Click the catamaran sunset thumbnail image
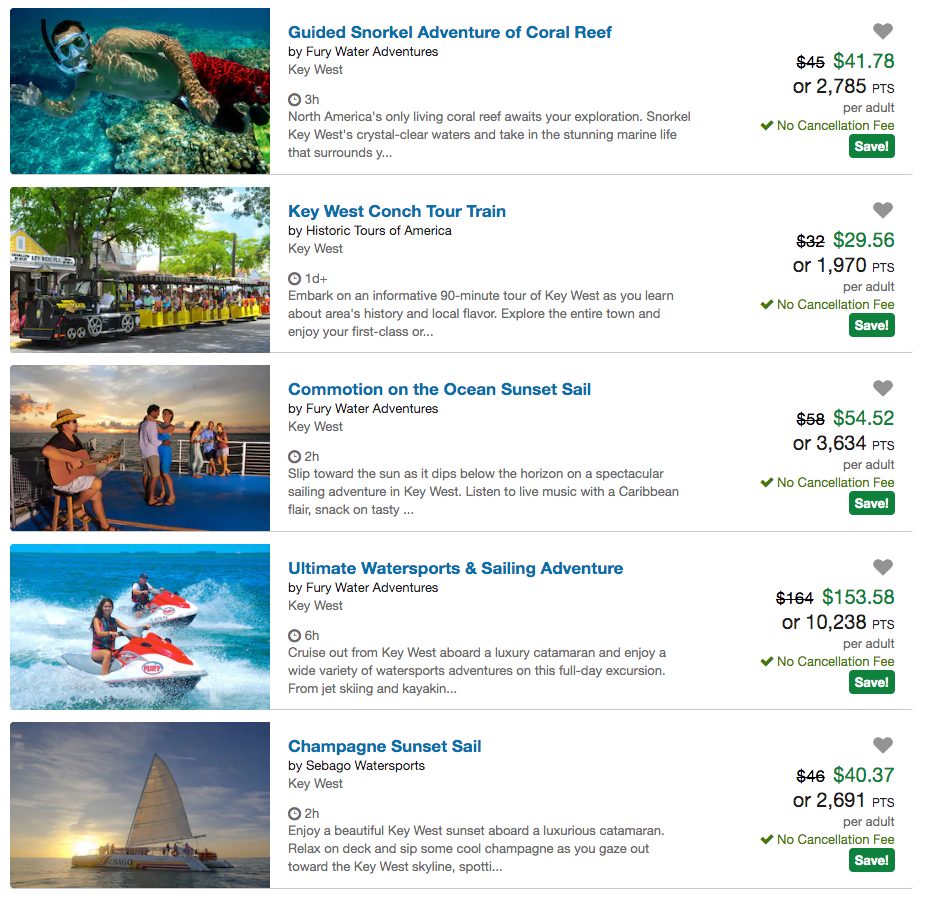Image resolution: width=937 pixels, height=899 pixels. pyautogui.click(x=140, y=805)
